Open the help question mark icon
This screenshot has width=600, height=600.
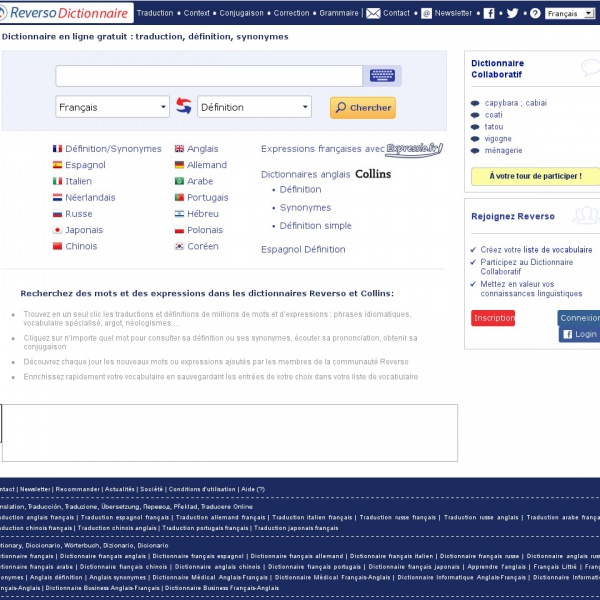[x=535, y=13]
